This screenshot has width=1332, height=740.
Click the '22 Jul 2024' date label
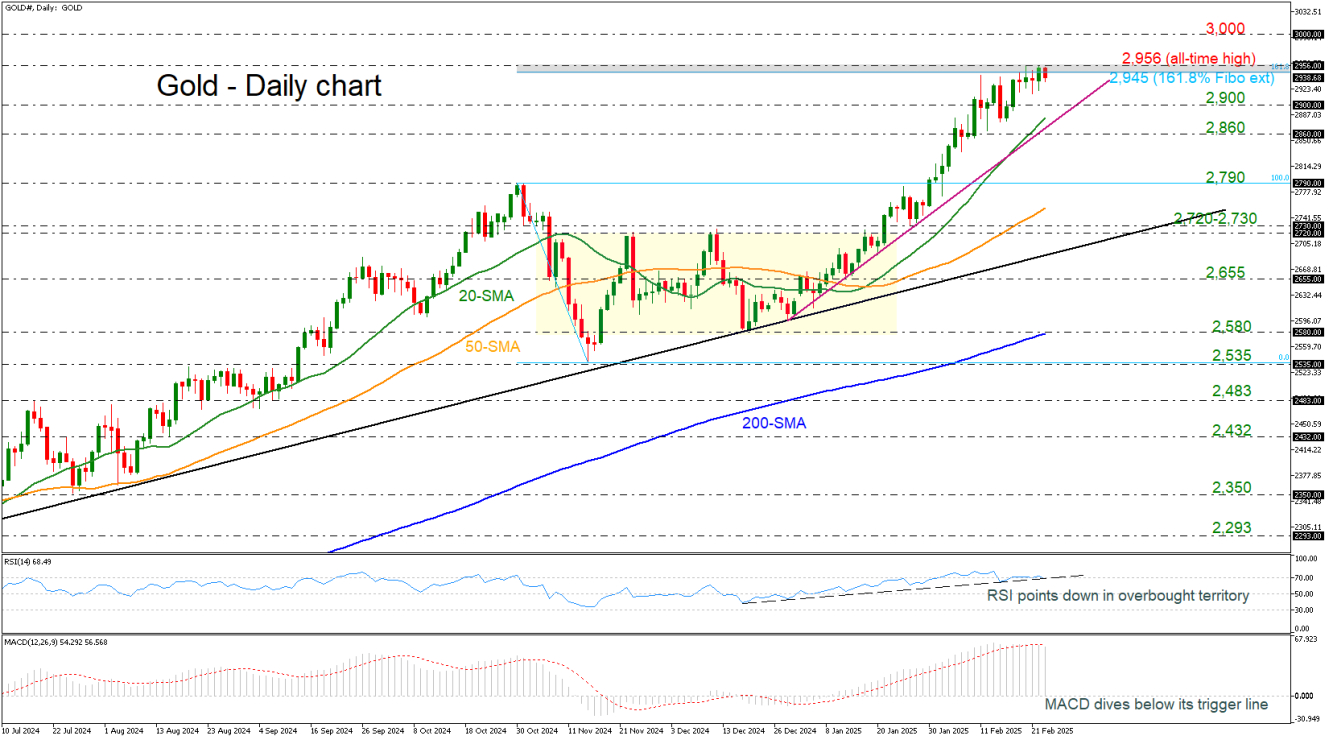[x=70, y=731]
